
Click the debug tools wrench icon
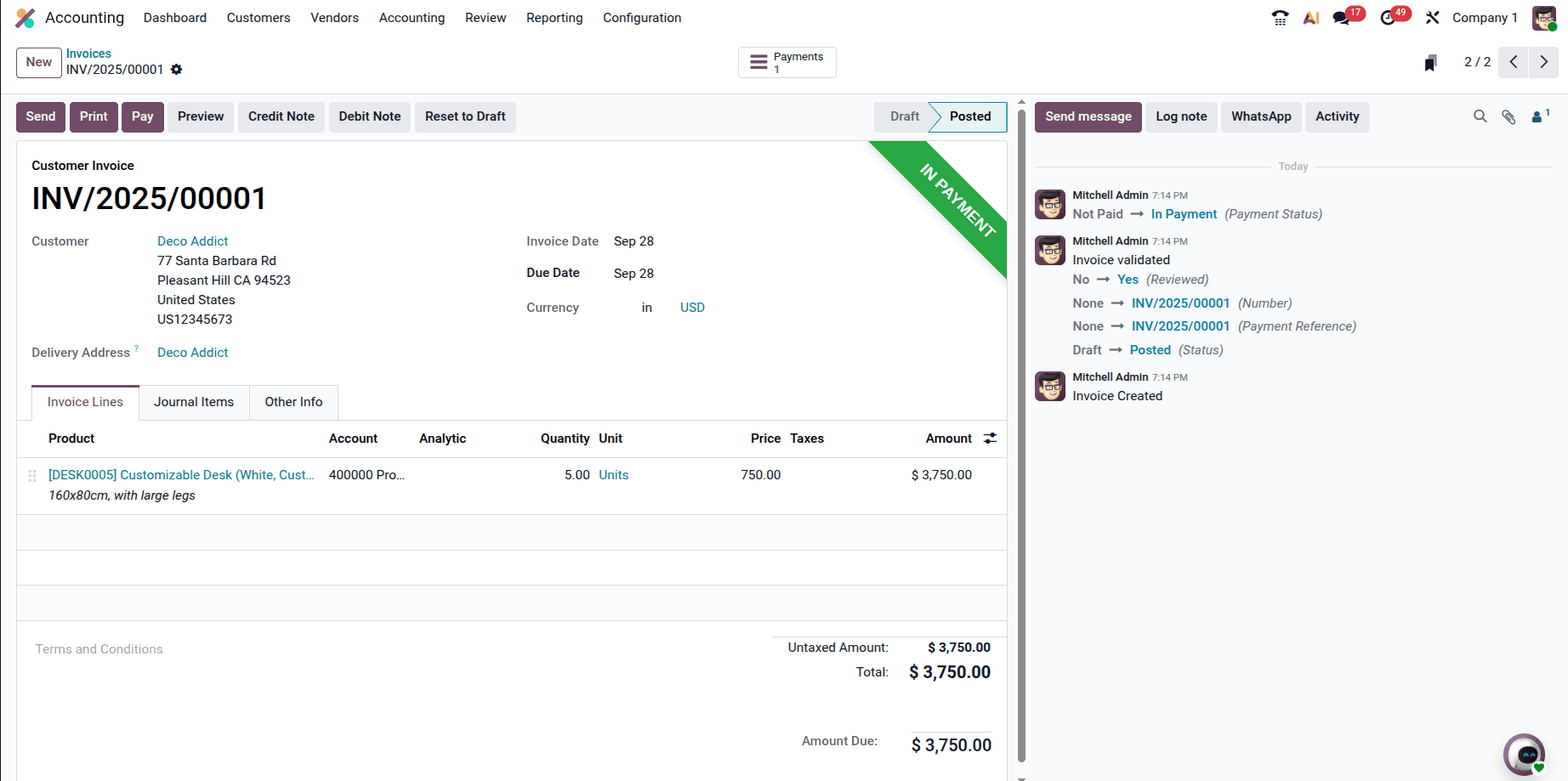(x=1433, y=18)
